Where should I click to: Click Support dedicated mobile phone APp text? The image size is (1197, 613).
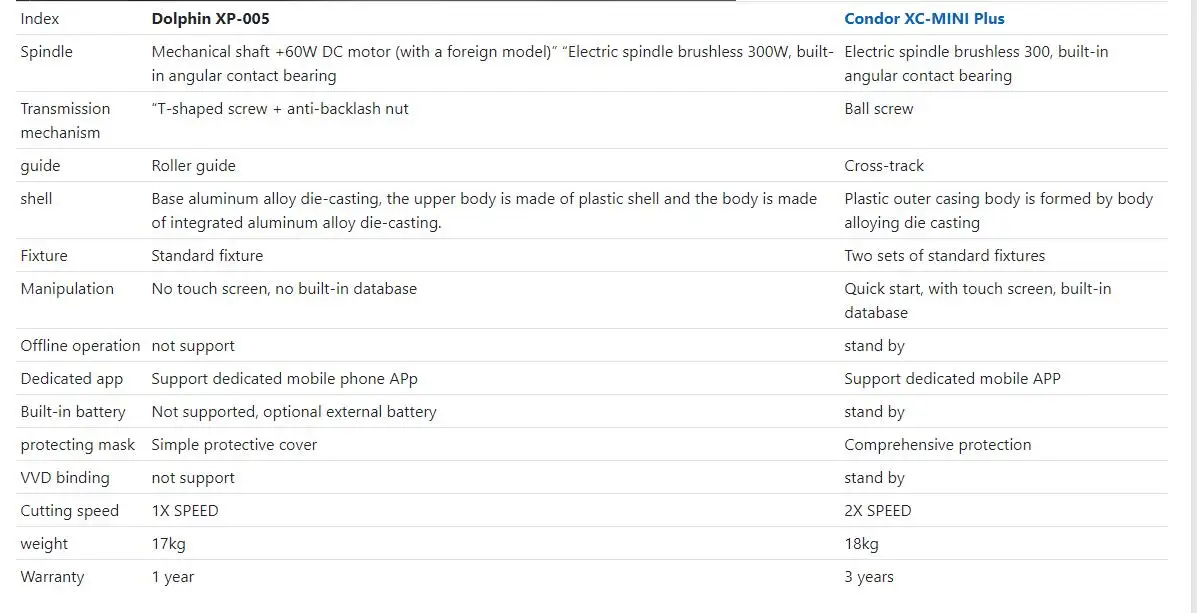(284, 378)
